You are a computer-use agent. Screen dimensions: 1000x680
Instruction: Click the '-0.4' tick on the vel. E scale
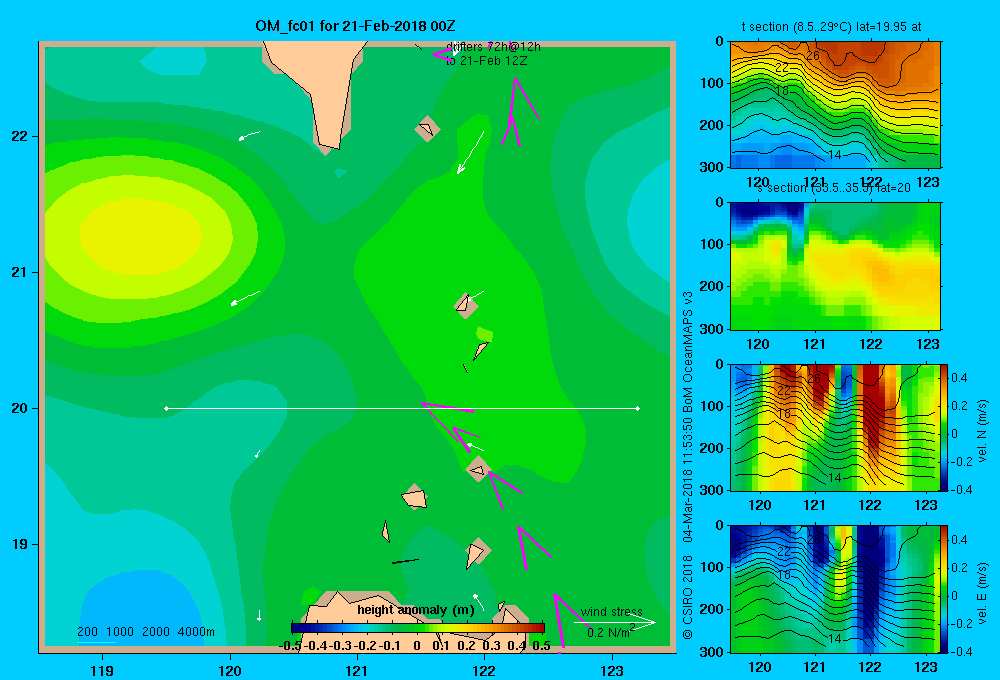[962, 651]
